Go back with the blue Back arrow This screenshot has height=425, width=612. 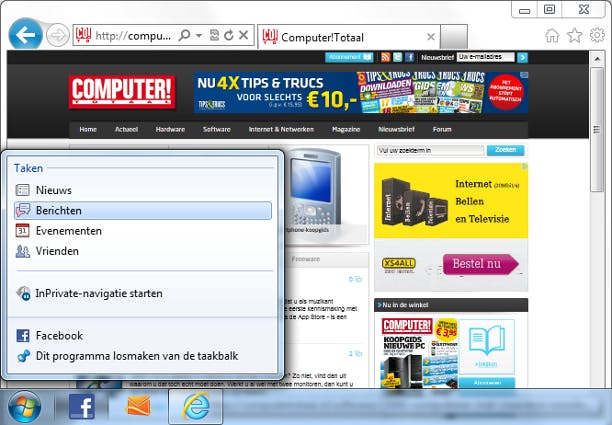tap(25, 34)
